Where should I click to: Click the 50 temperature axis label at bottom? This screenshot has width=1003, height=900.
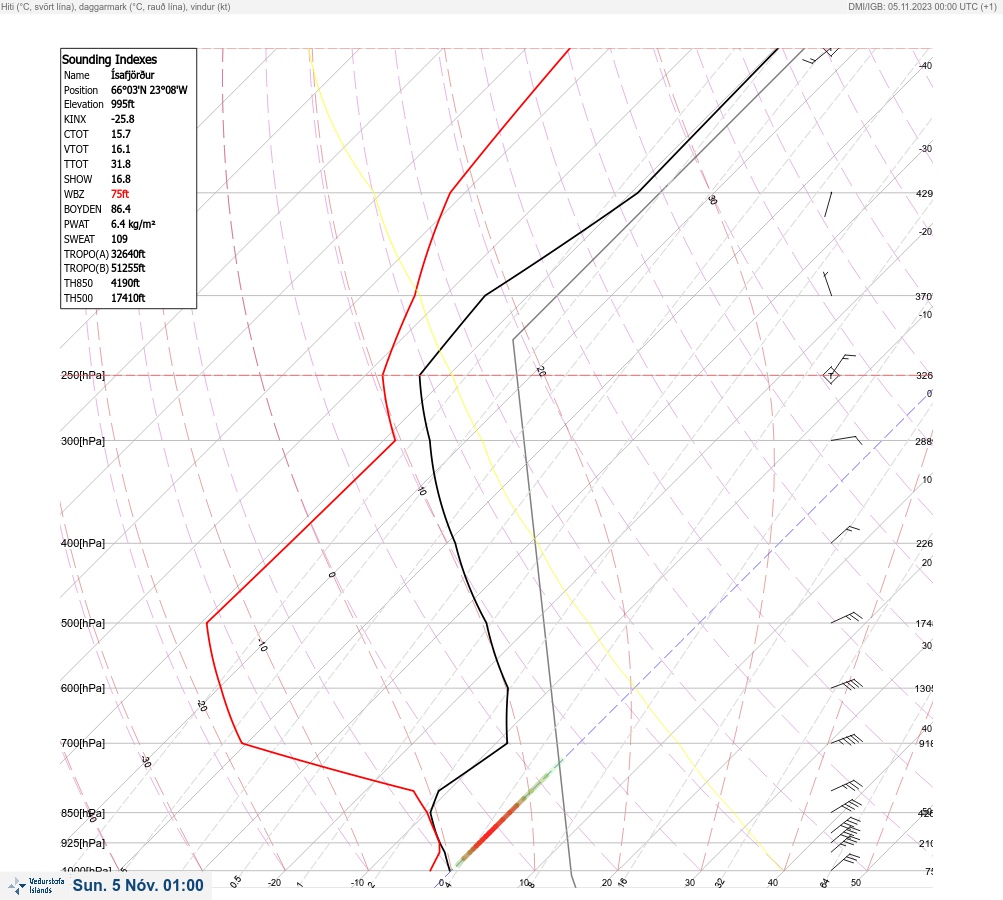pos(856,883)
